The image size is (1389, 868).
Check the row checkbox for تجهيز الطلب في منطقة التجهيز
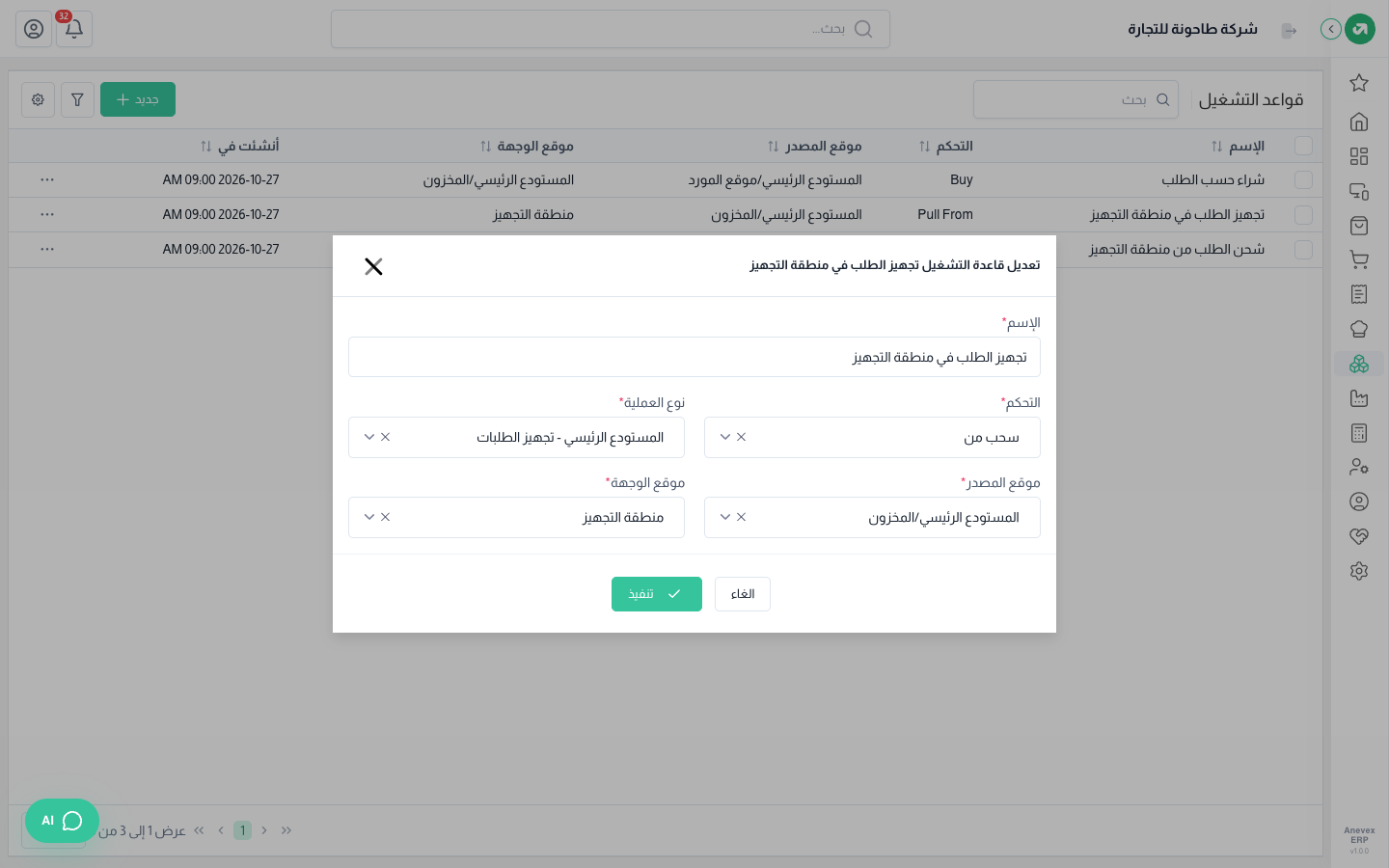1303,215
